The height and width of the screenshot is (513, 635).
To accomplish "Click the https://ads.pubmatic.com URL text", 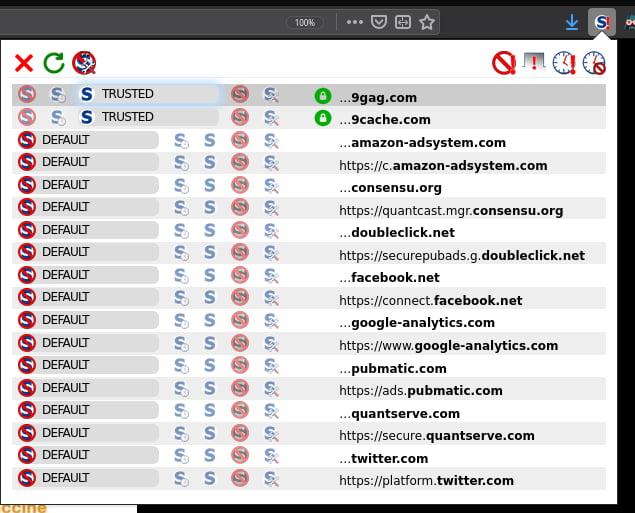I will (x=421, y=390).
